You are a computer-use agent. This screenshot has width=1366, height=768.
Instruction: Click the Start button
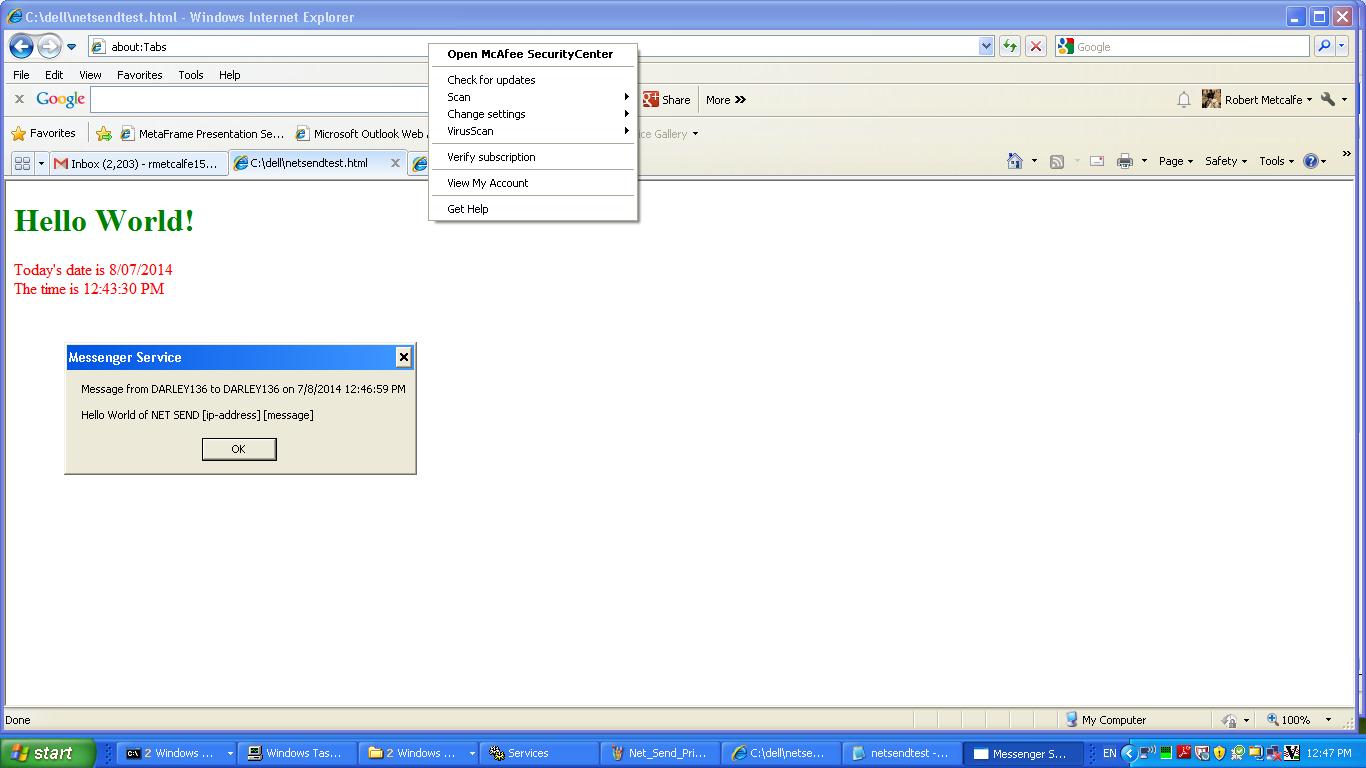48,753
